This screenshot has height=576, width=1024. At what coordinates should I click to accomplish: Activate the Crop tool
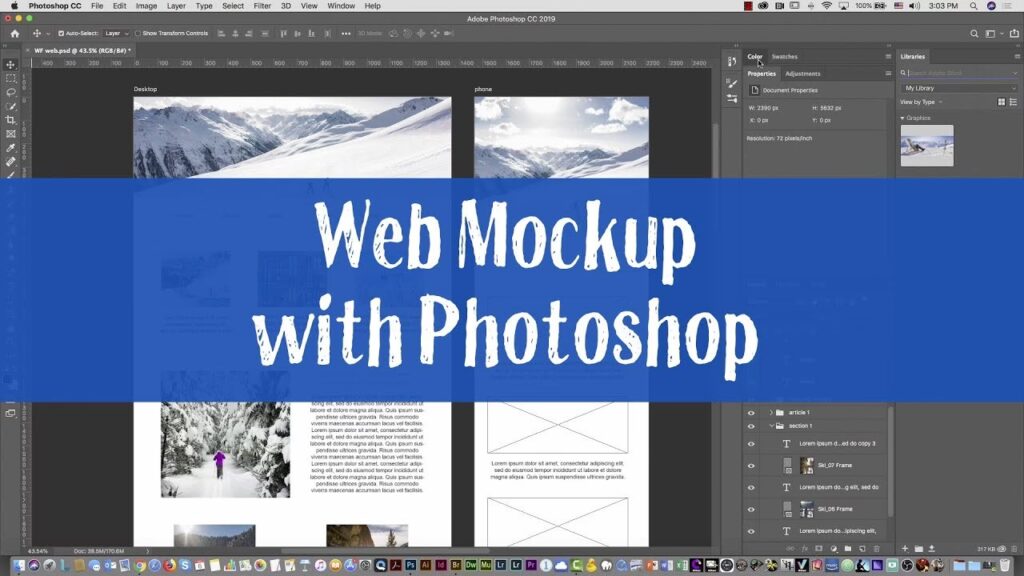point(11,120)
